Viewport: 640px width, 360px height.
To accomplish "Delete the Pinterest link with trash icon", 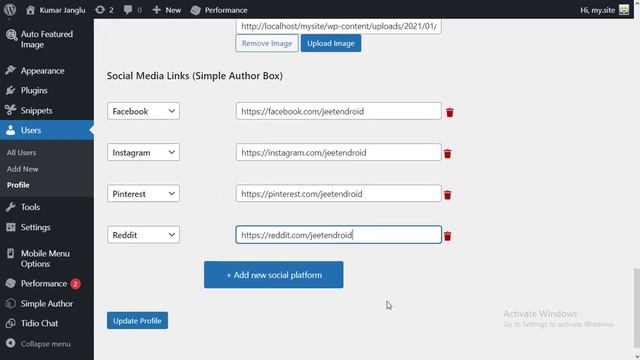I will click(448, 195).
